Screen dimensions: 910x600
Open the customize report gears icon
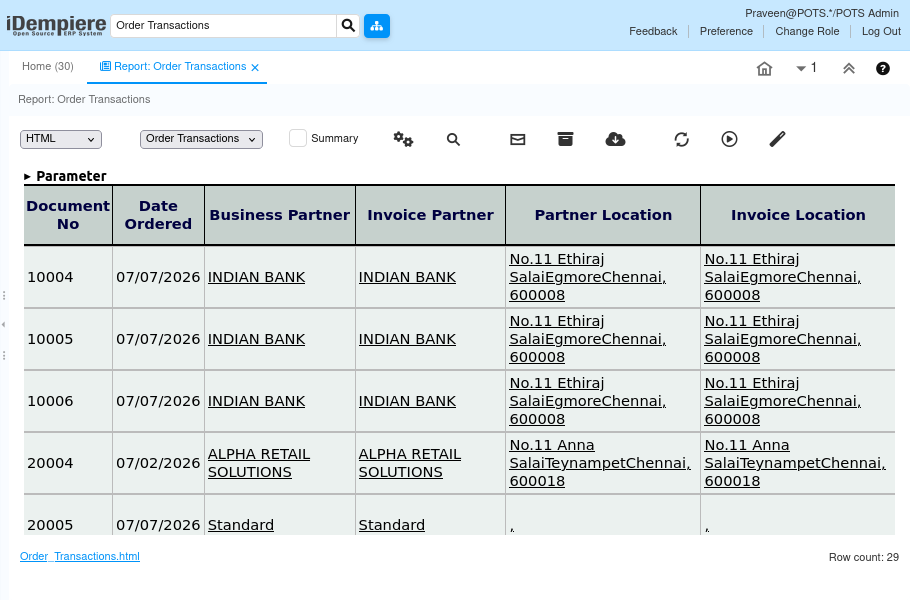tap(403, 139)
